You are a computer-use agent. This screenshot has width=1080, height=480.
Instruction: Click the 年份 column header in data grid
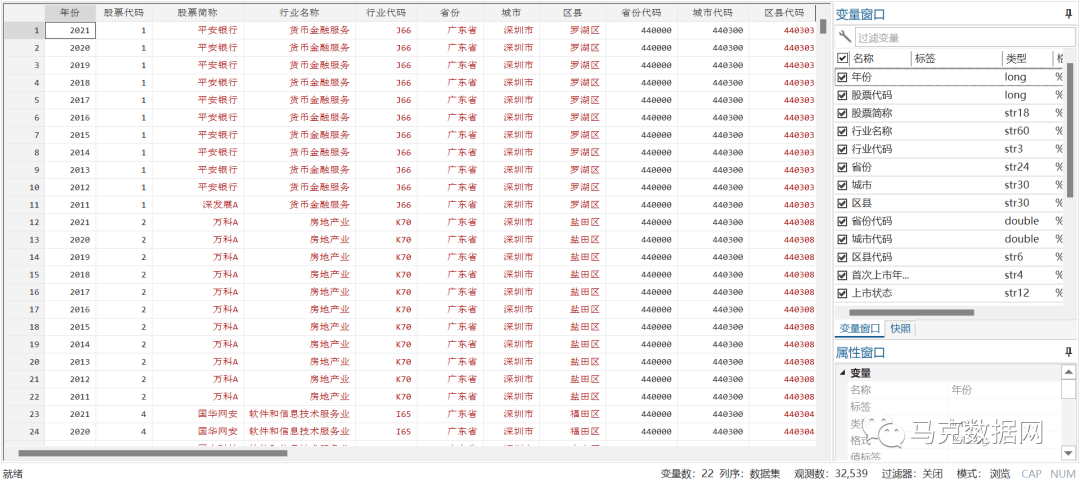click(x=70, y=13)
